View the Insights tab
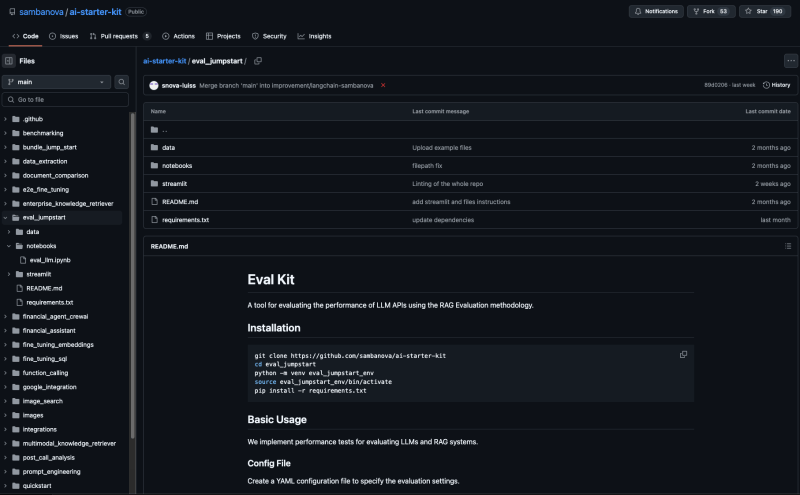 coord(314,36)
